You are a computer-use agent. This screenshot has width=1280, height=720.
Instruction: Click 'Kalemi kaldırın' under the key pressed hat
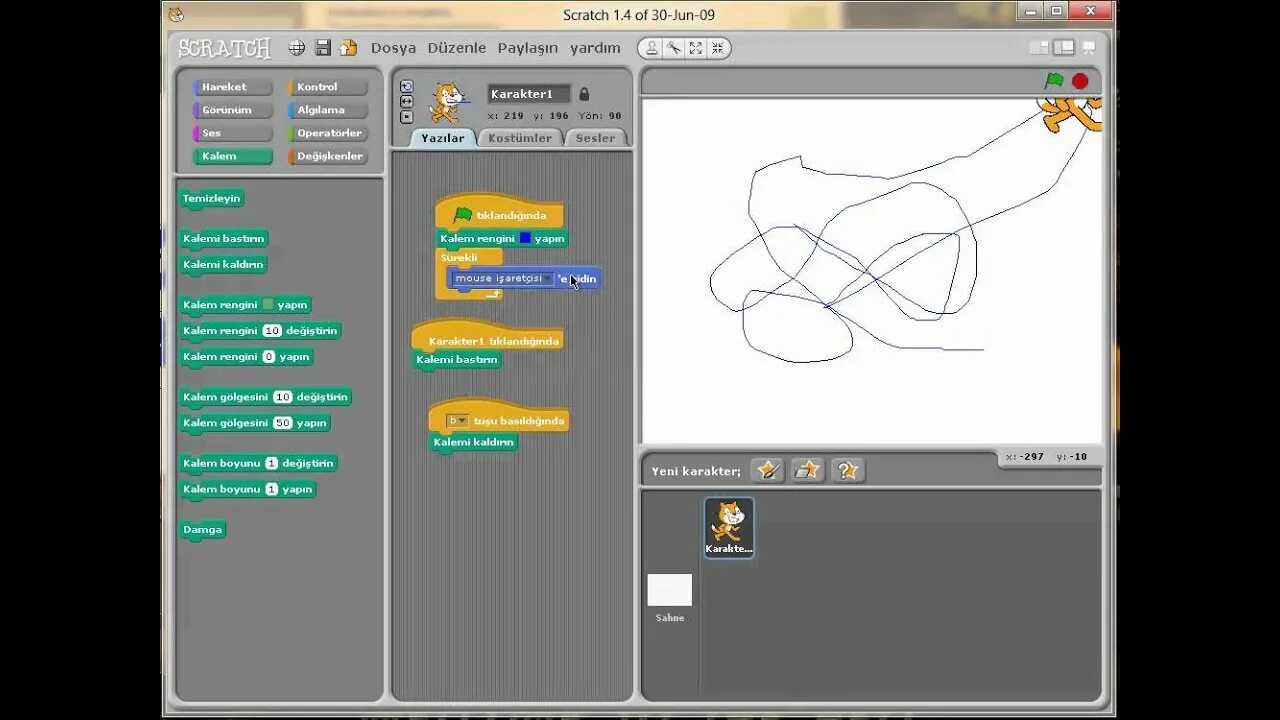click(x=474, y=442)
